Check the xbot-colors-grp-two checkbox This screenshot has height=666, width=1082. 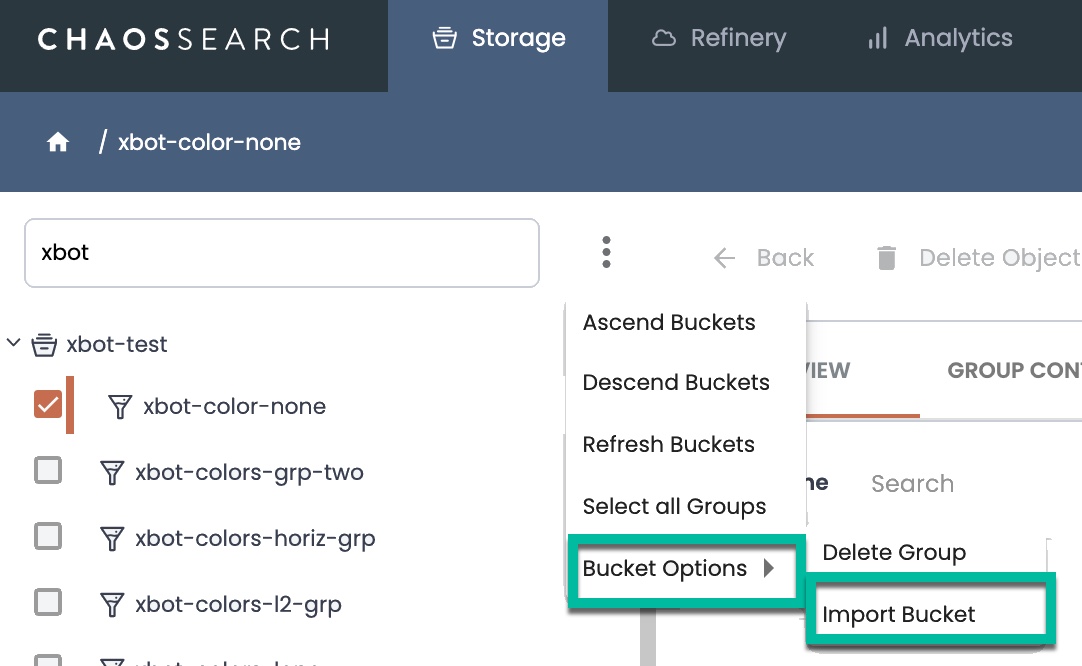[48, 471]
